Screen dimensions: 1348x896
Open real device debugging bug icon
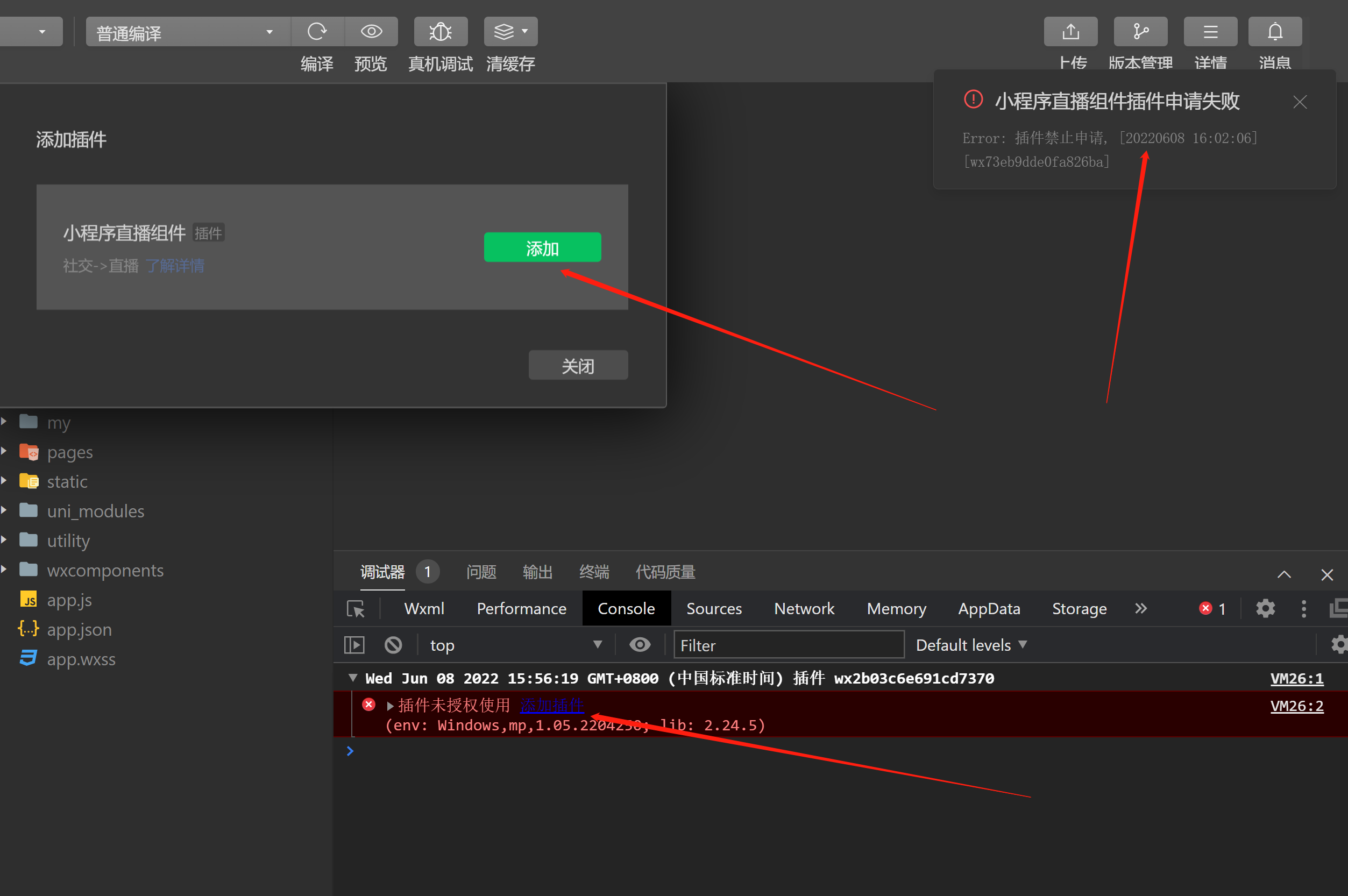click(441, 31)
